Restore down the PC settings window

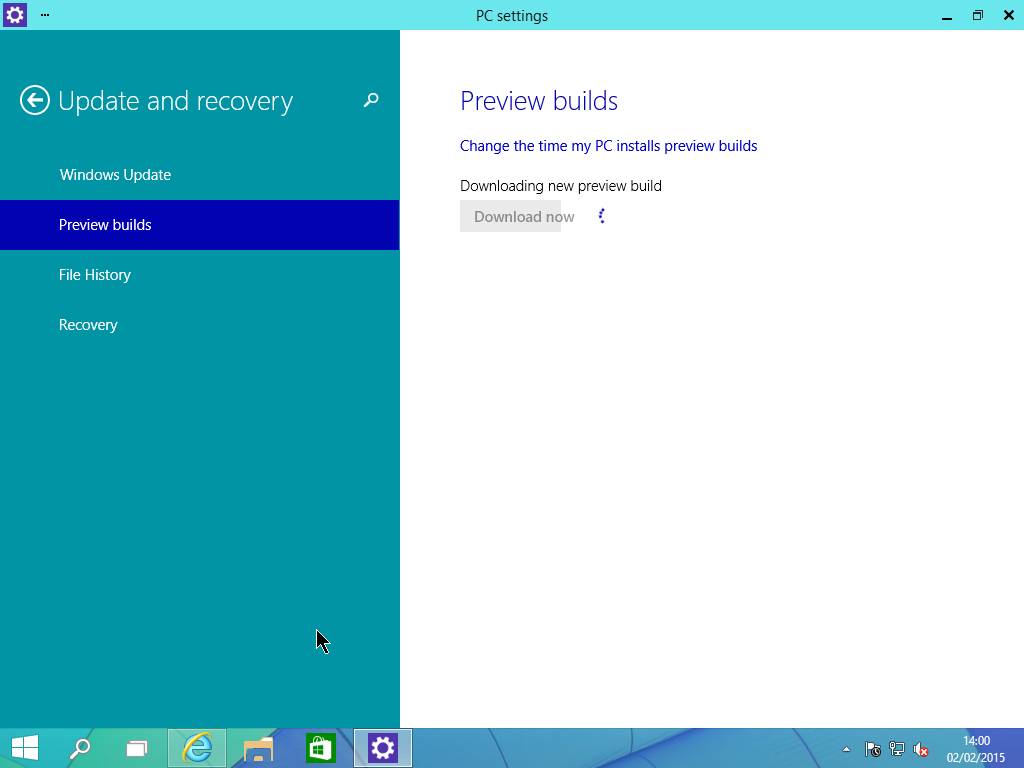point(978,15)
